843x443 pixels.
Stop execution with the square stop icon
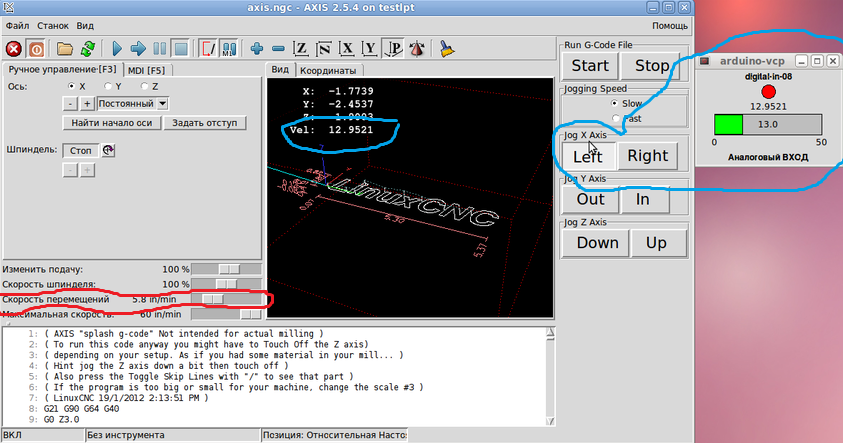tap(181, 49)
